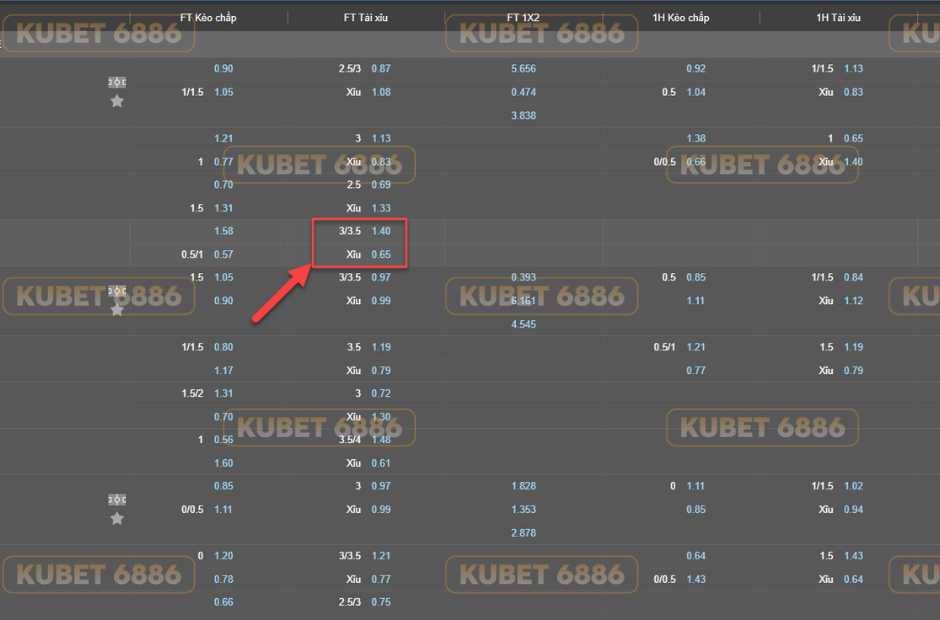The width and height of the screenshot is (940, 620).
Task: Select FT handicap 0 odds 1.20
Action: pyautogui.click(x=224, y=556)
